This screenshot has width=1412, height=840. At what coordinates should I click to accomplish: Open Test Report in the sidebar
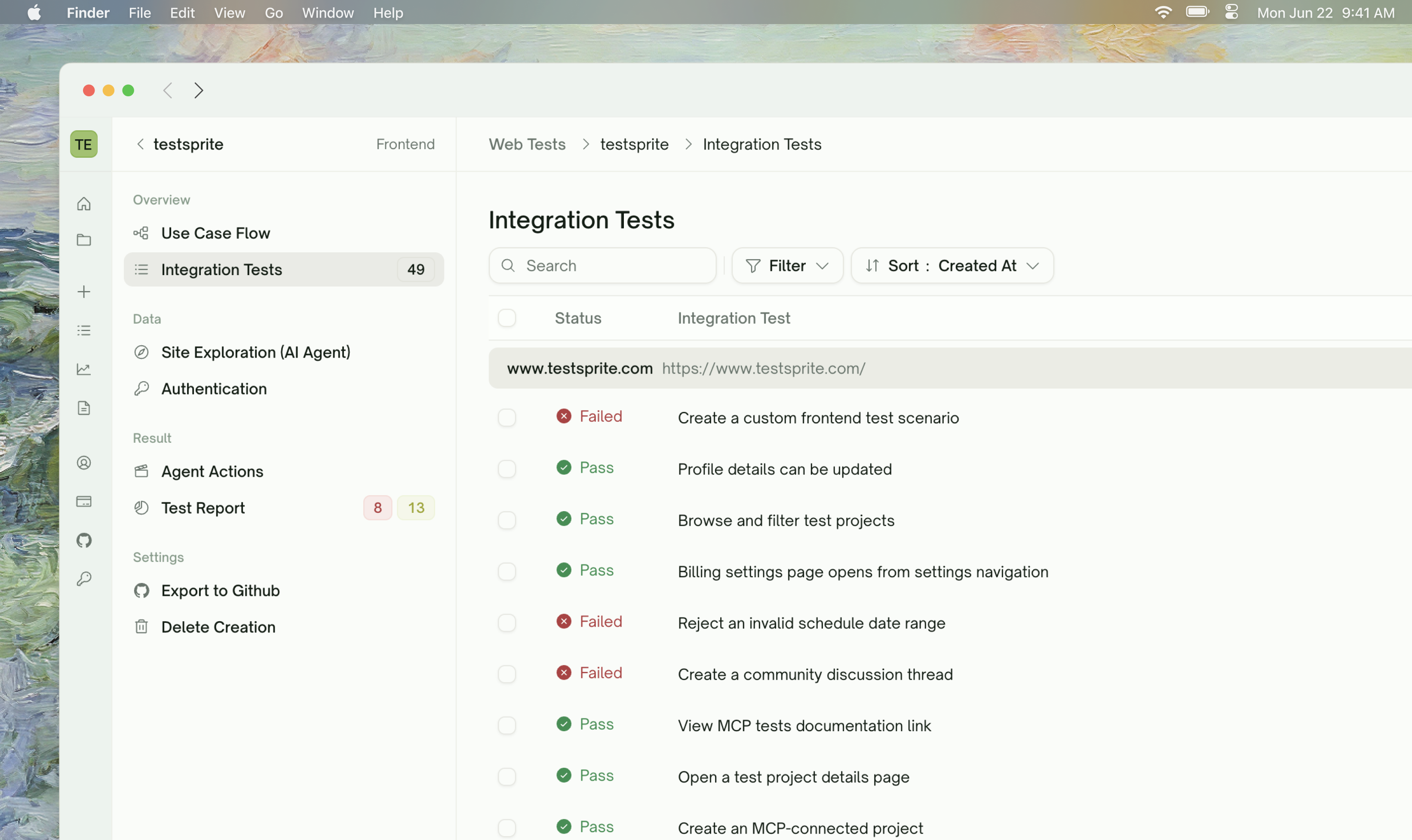point(284,508)
